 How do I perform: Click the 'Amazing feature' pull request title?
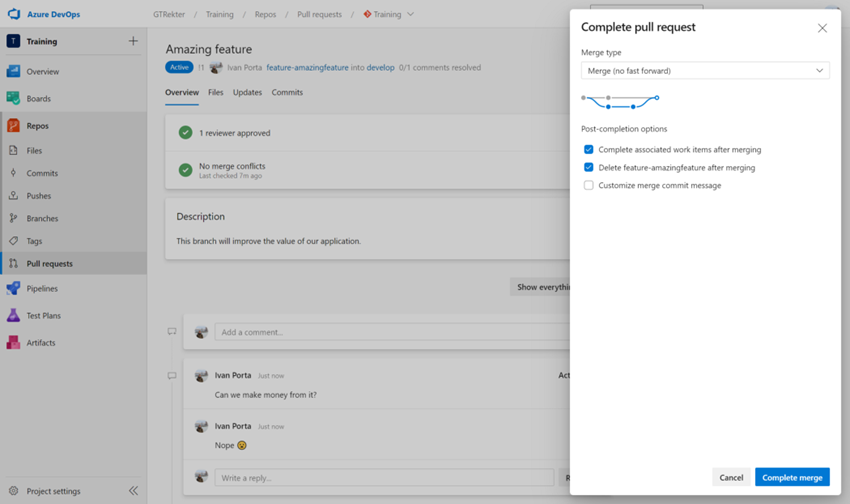pyautogui.click(x=209, y=49)
